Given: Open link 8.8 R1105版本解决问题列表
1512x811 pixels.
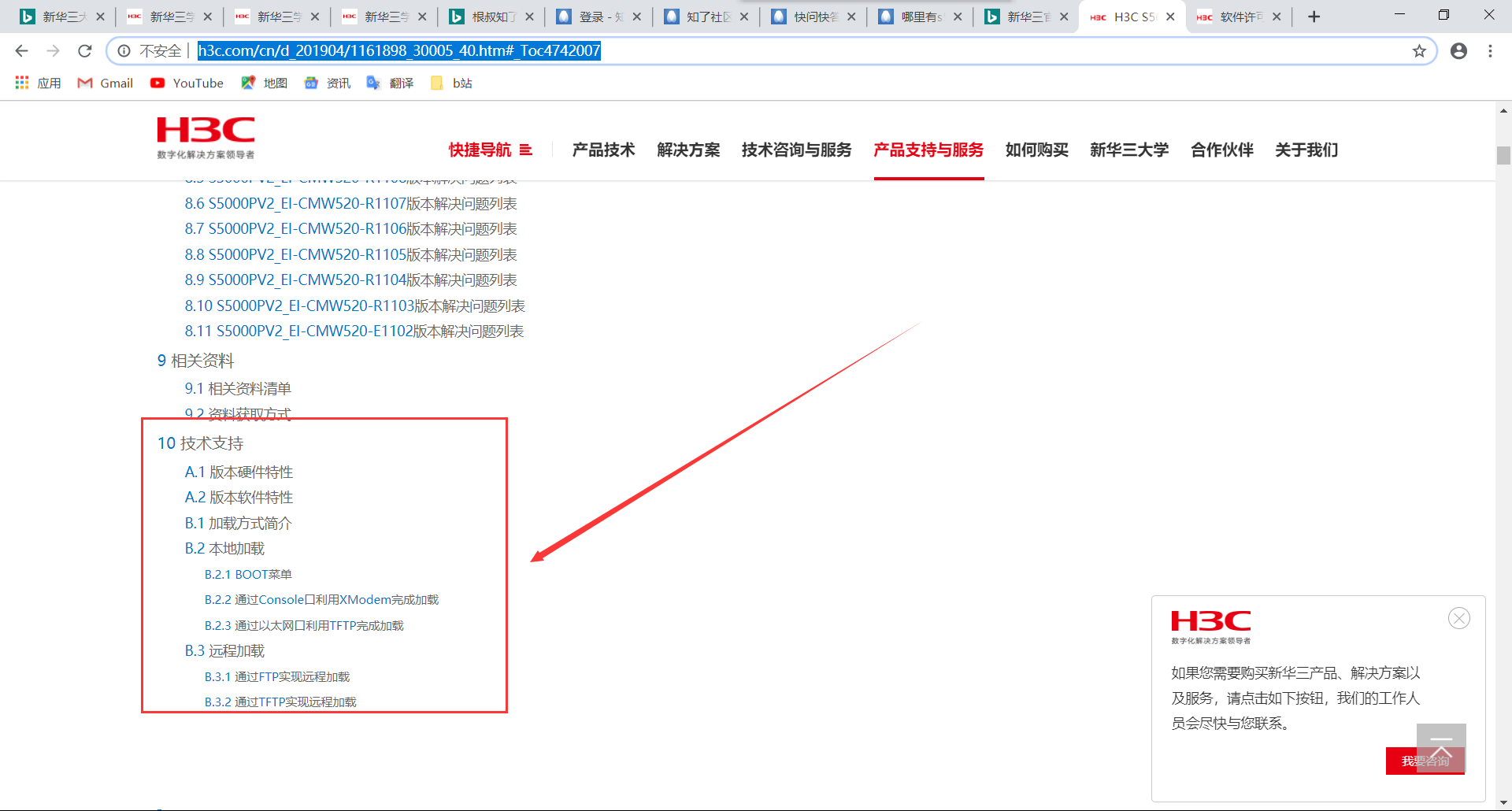Looking at the screenshot, I should pos(351,255).
